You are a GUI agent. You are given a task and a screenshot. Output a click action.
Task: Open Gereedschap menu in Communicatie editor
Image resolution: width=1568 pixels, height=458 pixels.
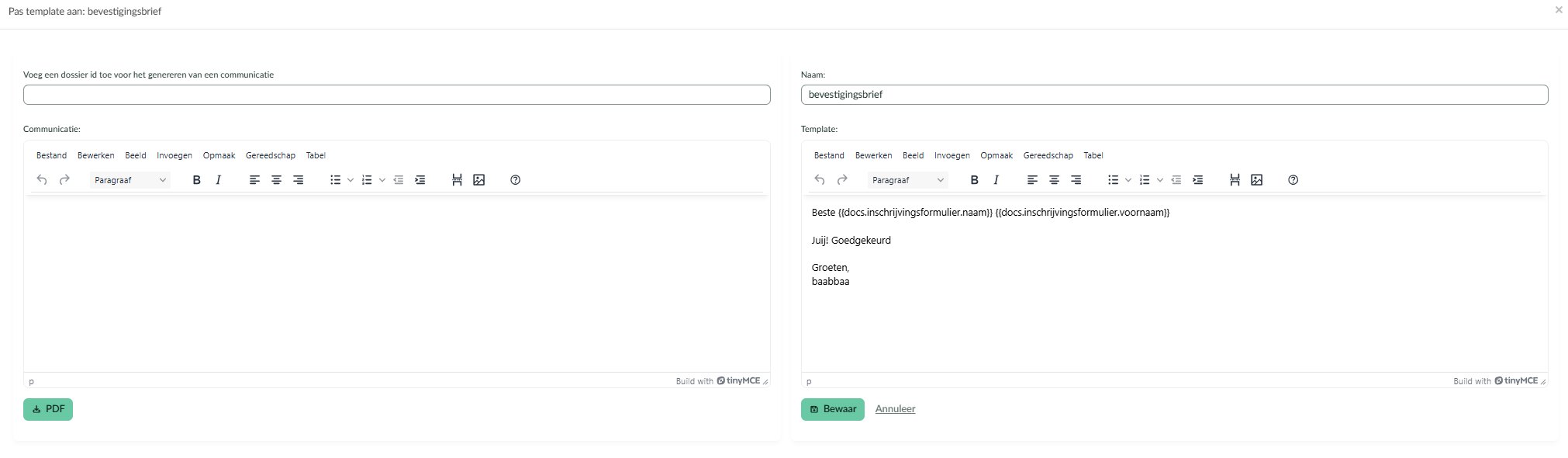pyautogui.click(x=271, y=155)
